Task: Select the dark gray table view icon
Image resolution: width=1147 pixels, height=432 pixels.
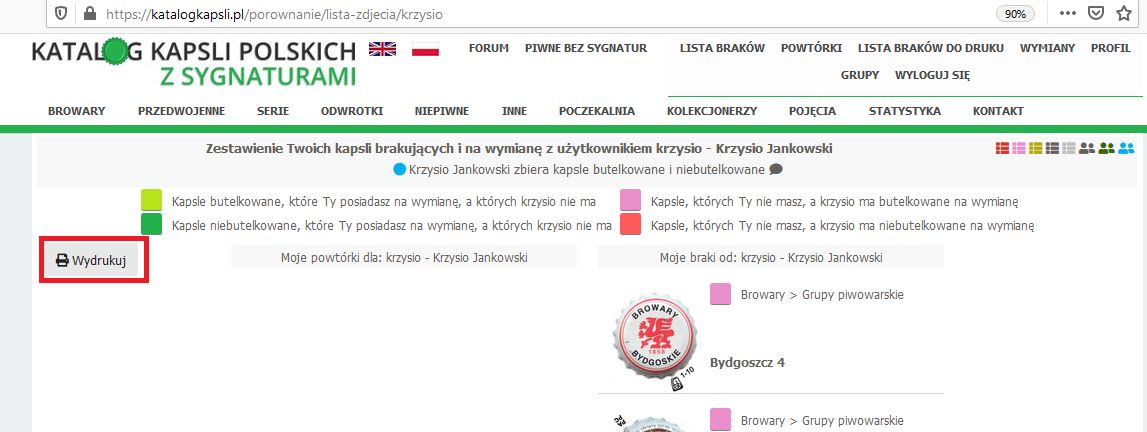Action: (1053, 149)
